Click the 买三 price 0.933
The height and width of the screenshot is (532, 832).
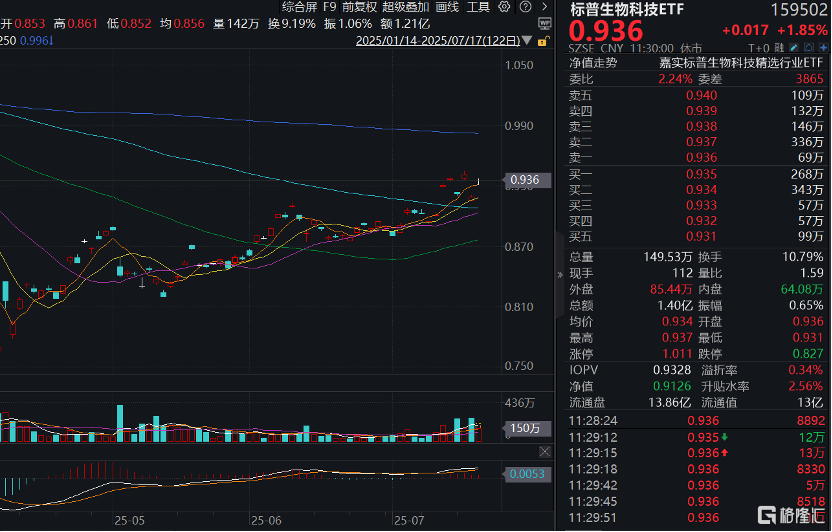click(x=701, y=205)
